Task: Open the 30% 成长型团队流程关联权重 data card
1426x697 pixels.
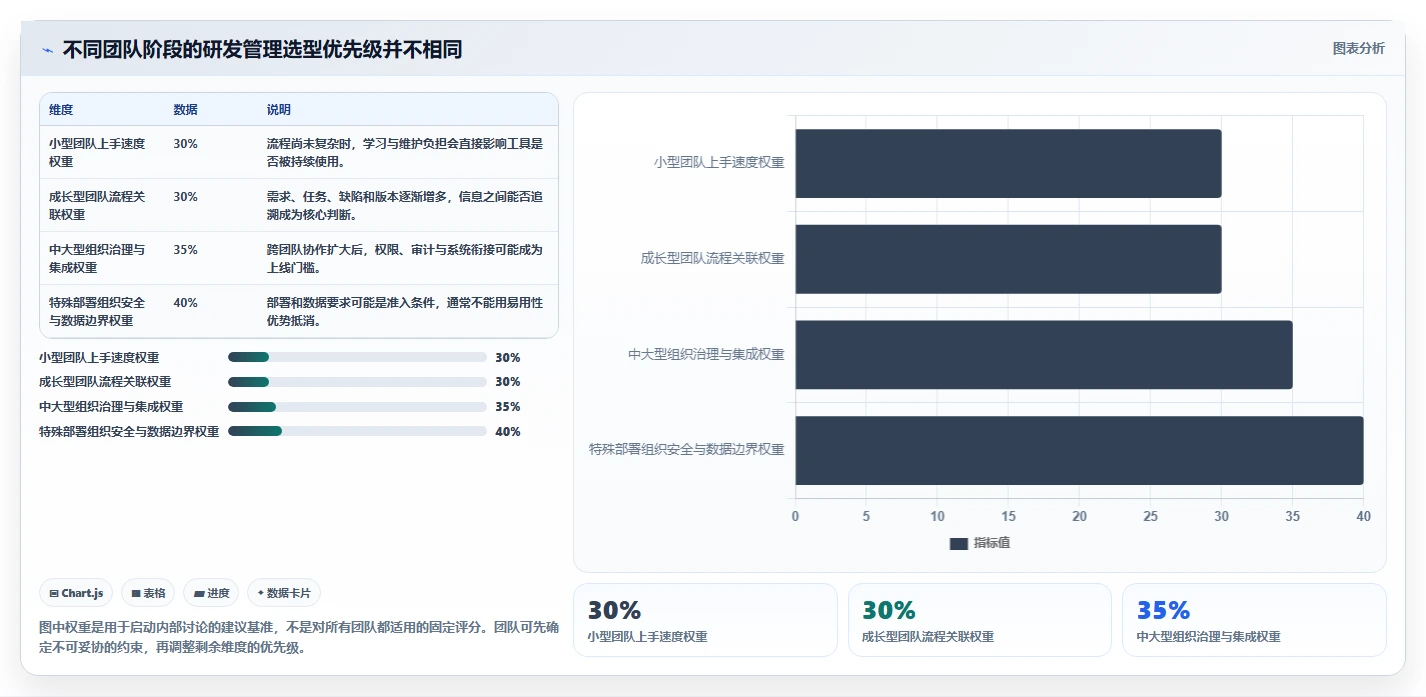Action: 980,620
